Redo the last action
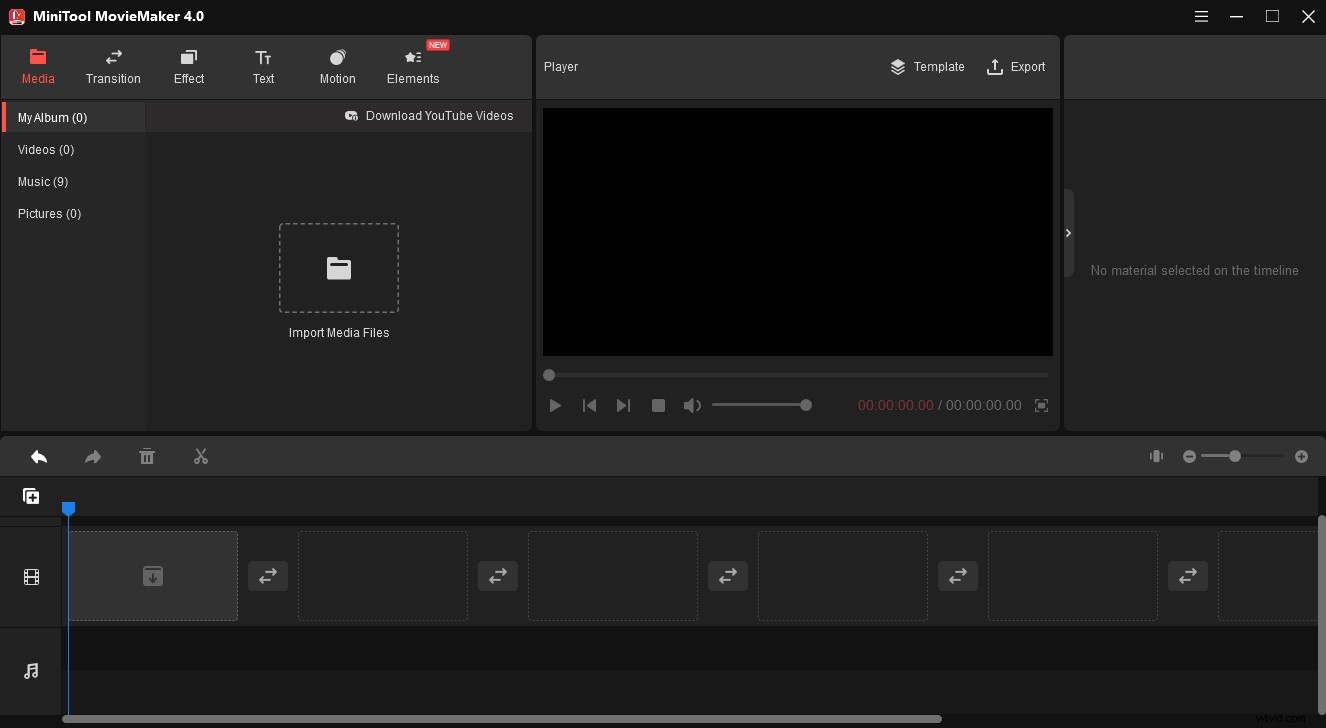 (x=93, y=456)
